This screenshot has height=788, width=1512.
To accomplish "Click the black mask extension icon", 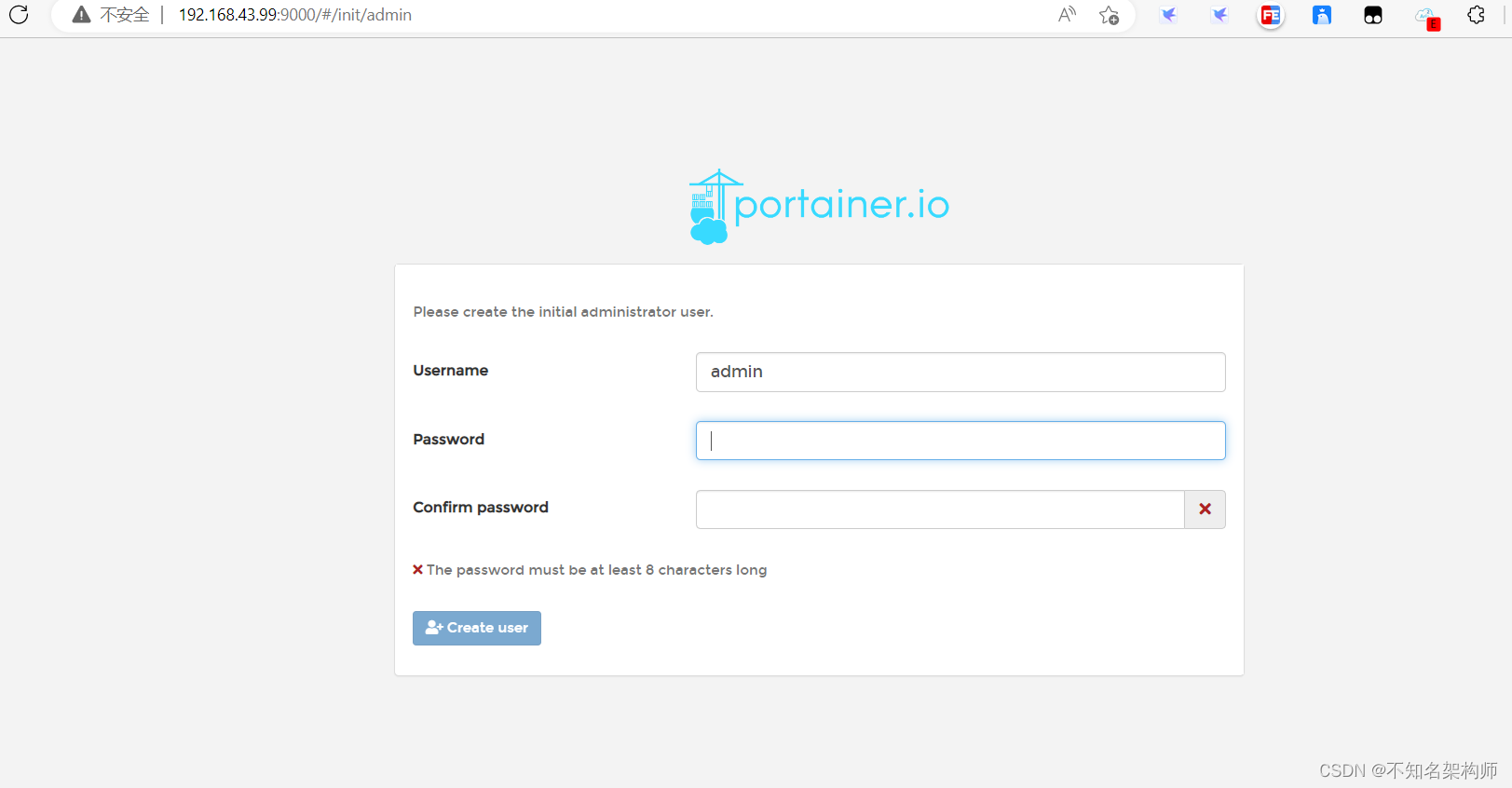I will (1373, 15).
